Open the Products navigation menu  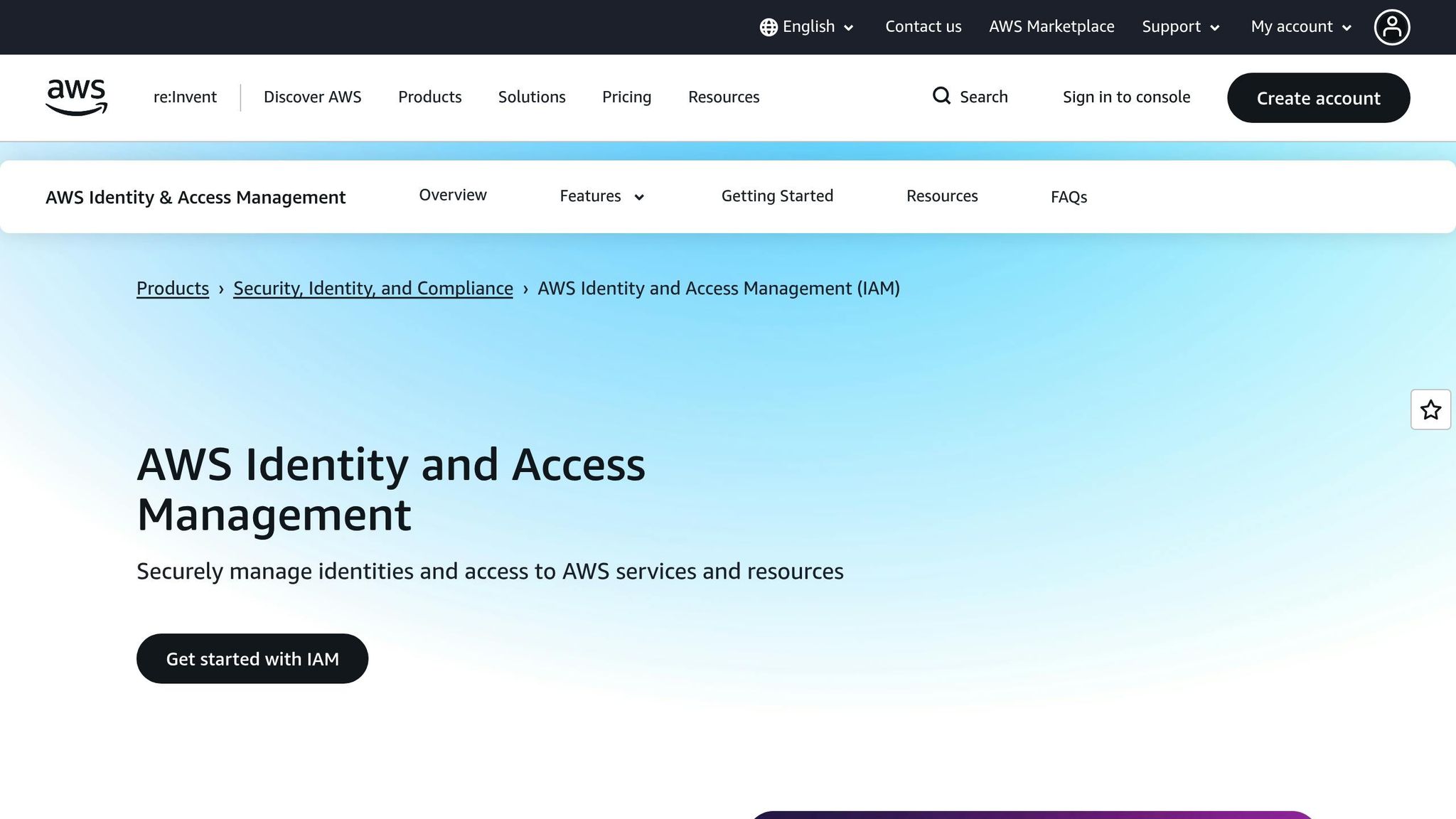tap(429, 97)
